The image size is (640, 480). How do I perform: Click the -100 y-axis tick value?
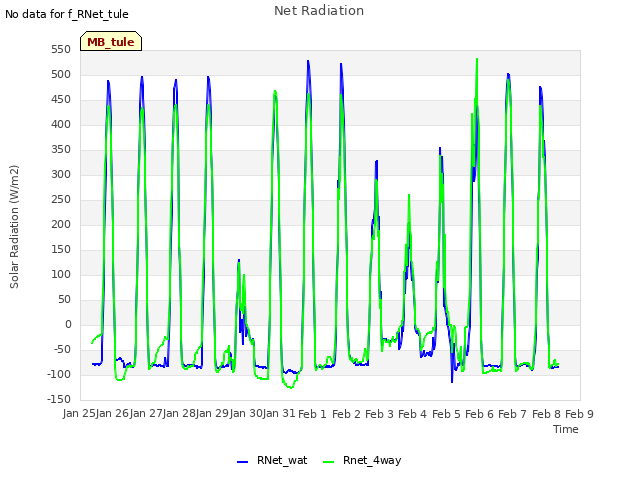(x=59, y=374)
